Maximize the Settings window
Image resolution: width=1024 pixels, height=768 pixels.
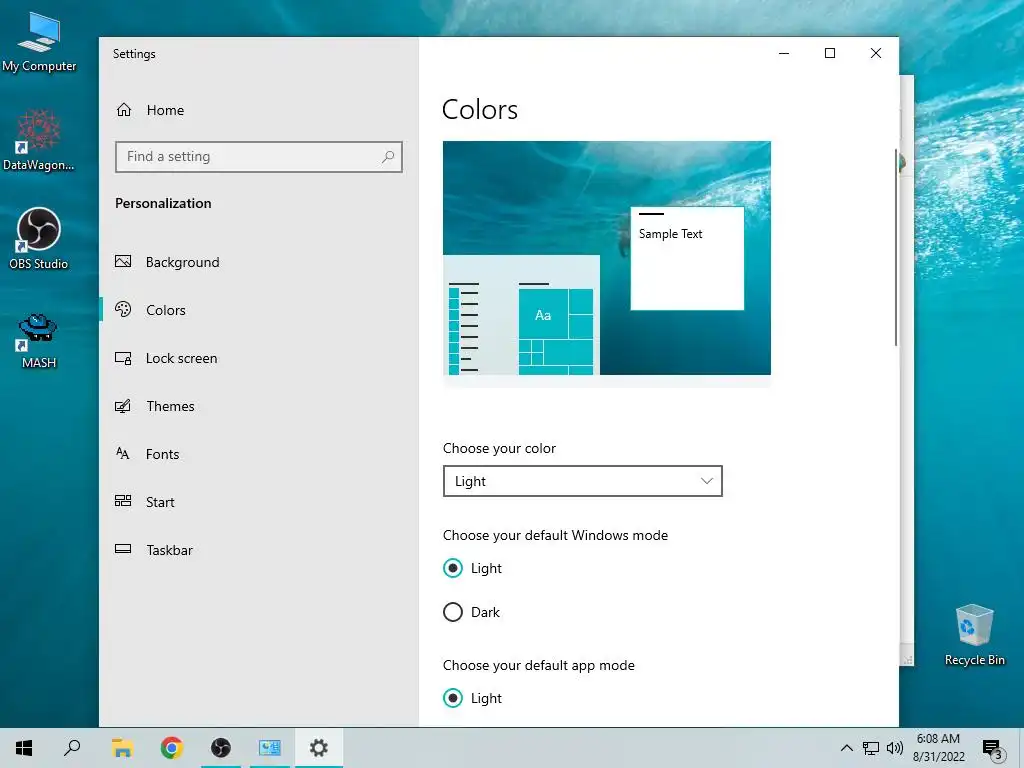830,53
